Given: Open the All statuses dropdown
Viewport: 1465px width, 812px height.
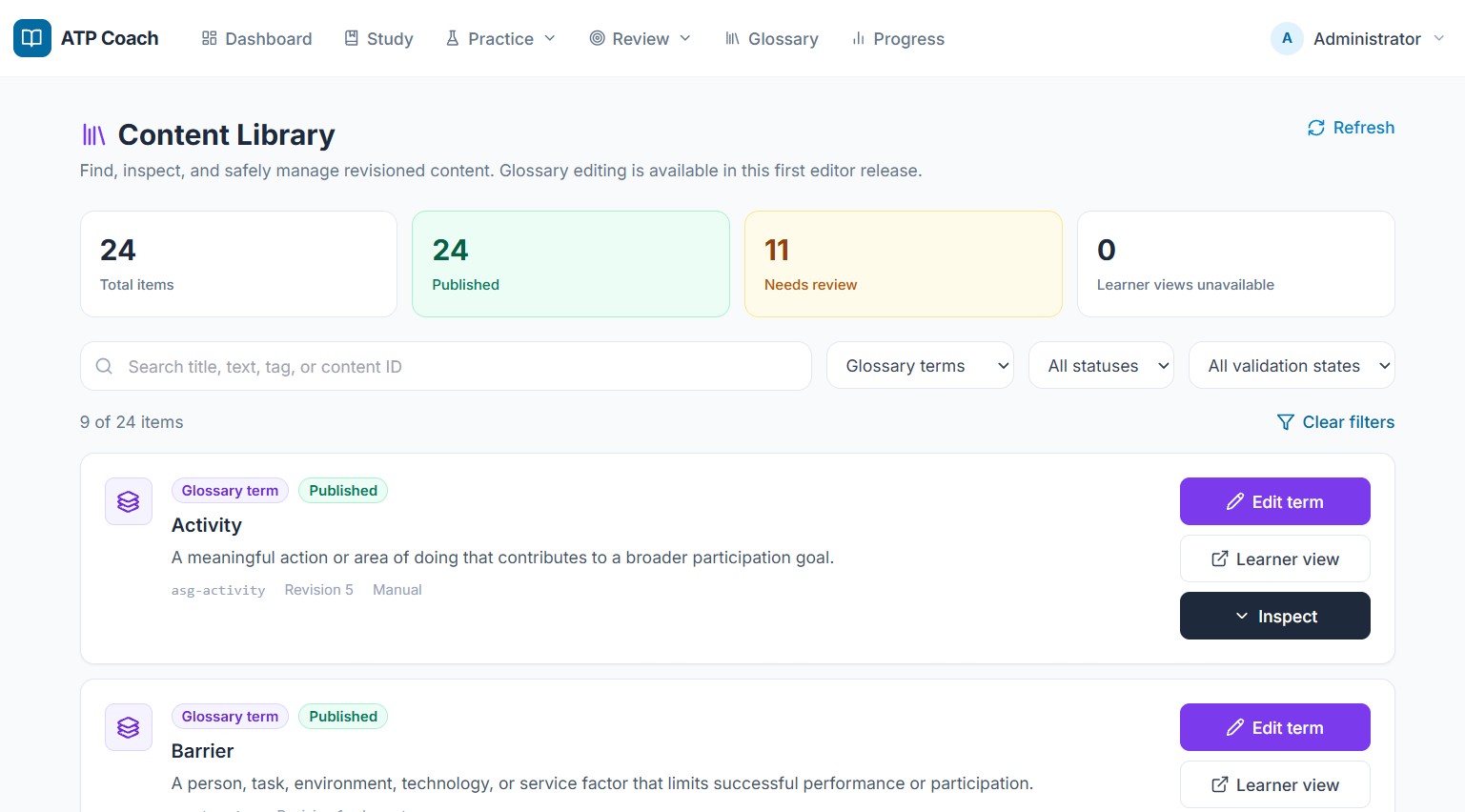Looking at the screenshot, I should [1101, 366].
